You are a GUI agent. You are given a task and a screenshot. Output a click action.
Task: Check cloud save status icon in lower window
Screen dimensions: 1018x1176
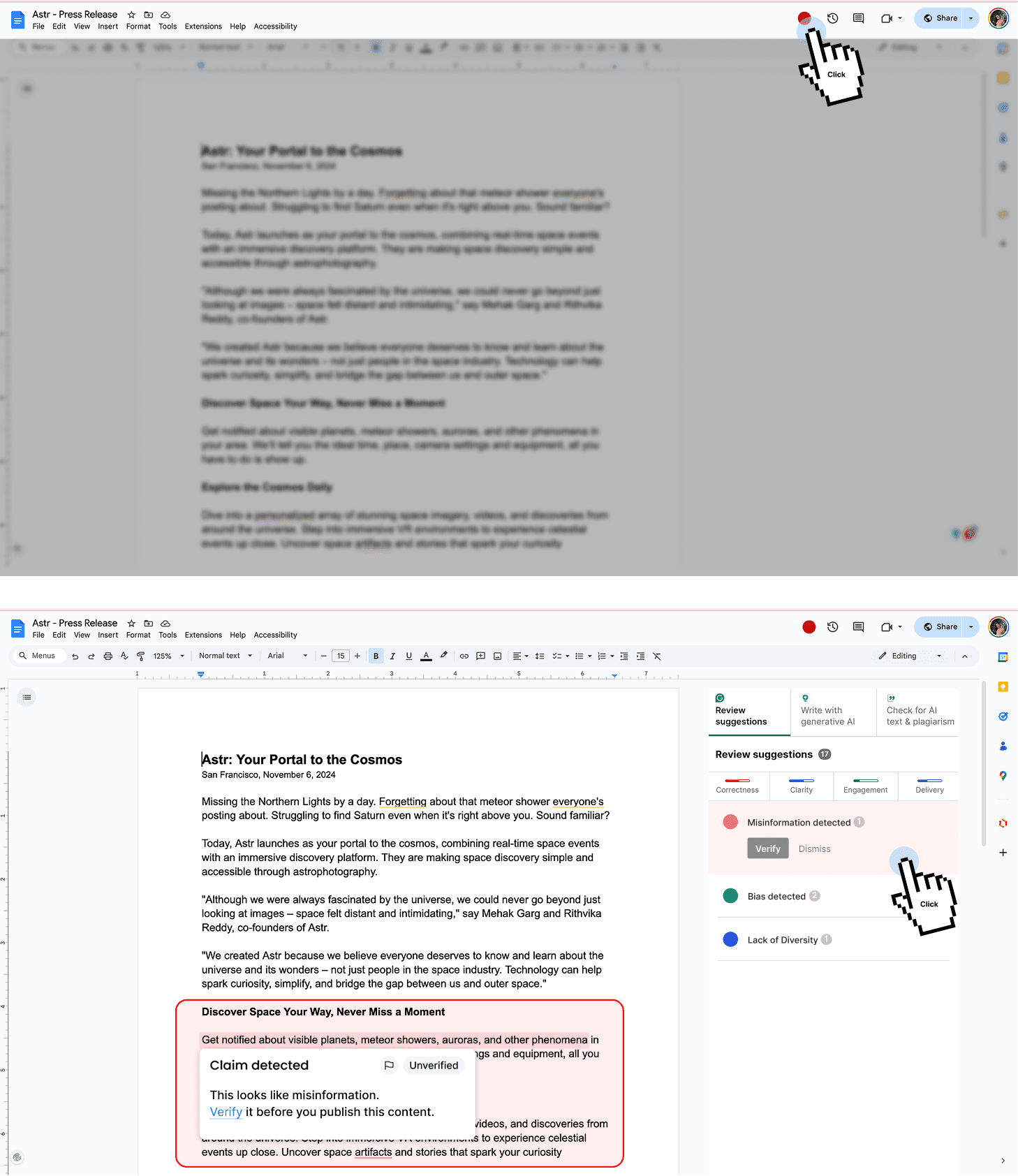pyautogui.click(x=165, y=623)
